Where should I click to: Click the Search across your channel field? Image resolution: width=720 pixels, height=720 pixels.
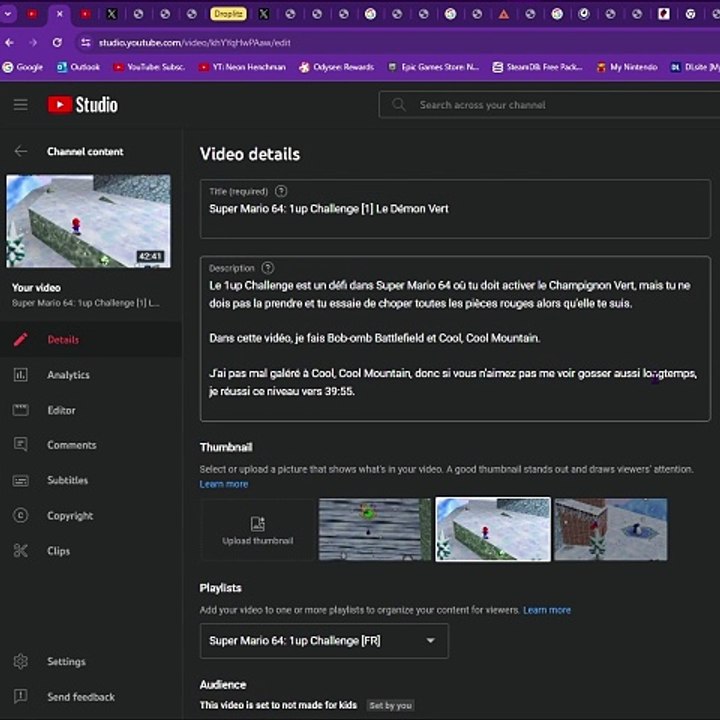(x=549, y=105)
